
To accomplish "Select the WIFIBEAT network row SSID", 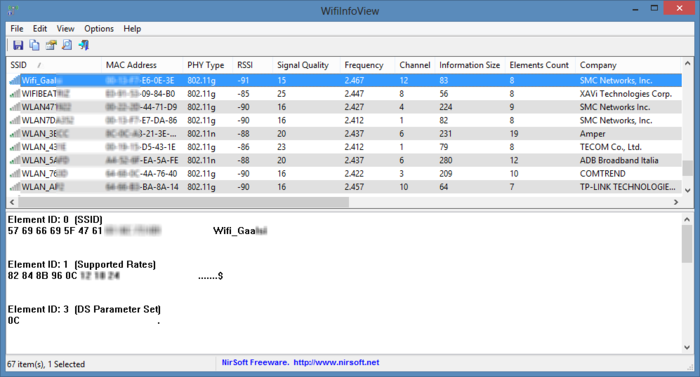I will coord(46,94).
